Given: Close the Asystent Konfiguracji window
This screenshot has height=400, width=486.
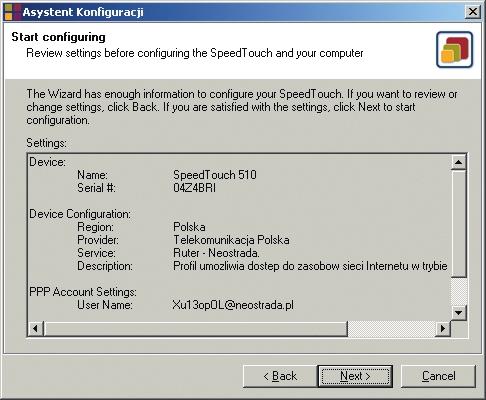Looking at the screenshot, I should click(x=473, y=12).
